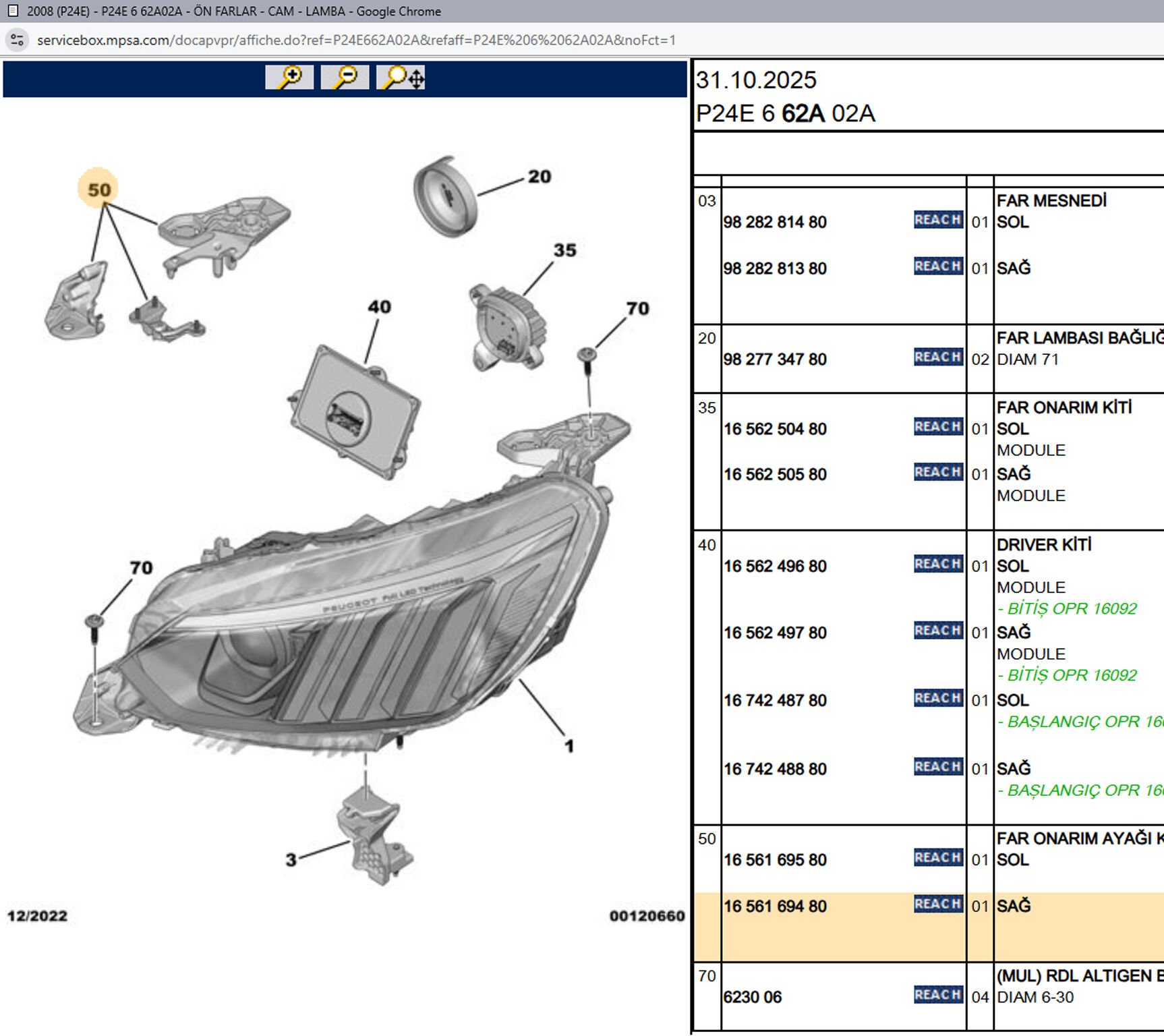Click REACH badge for part 16 562 504 80
The image size is (1164, 1036).
(937, 427)
